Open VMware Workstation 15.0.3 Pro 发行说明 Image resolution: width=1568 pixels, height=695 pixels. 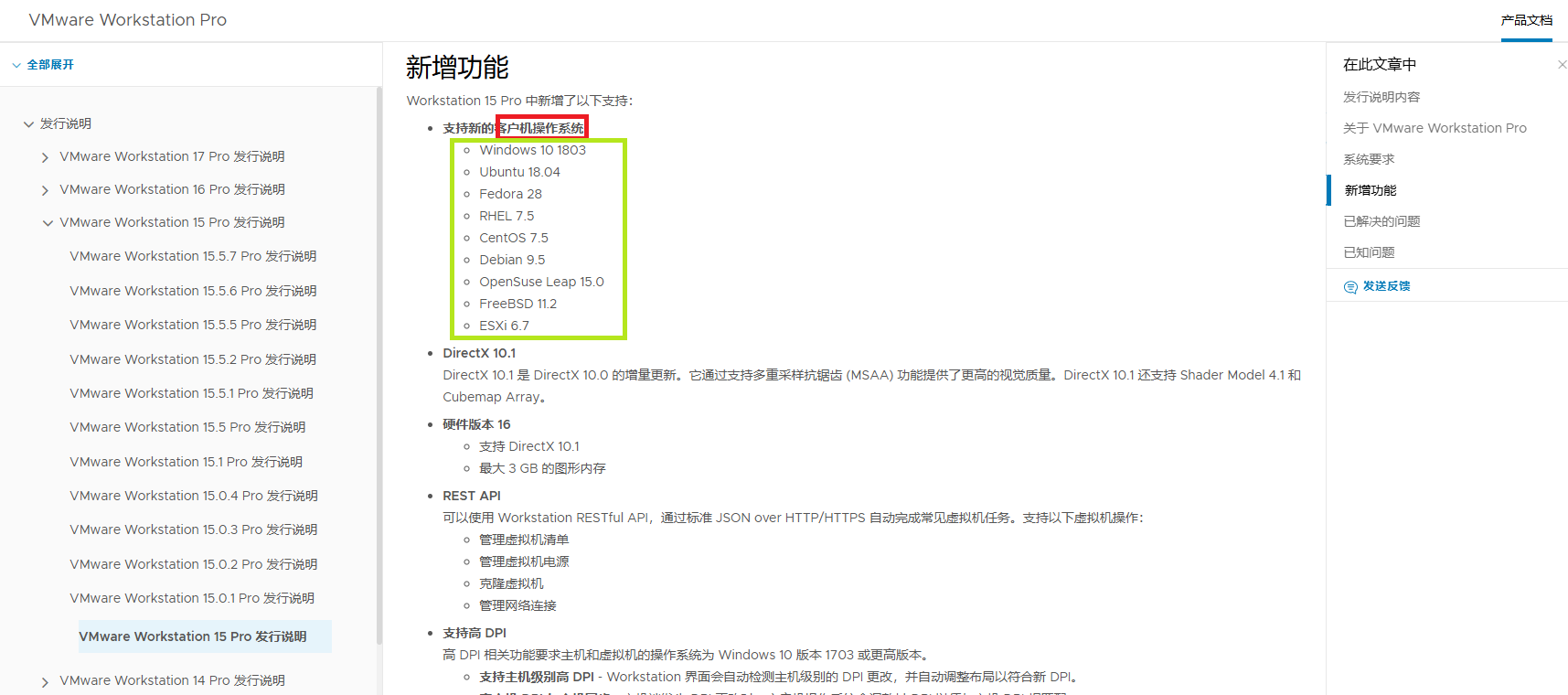[x=194, y=529]
